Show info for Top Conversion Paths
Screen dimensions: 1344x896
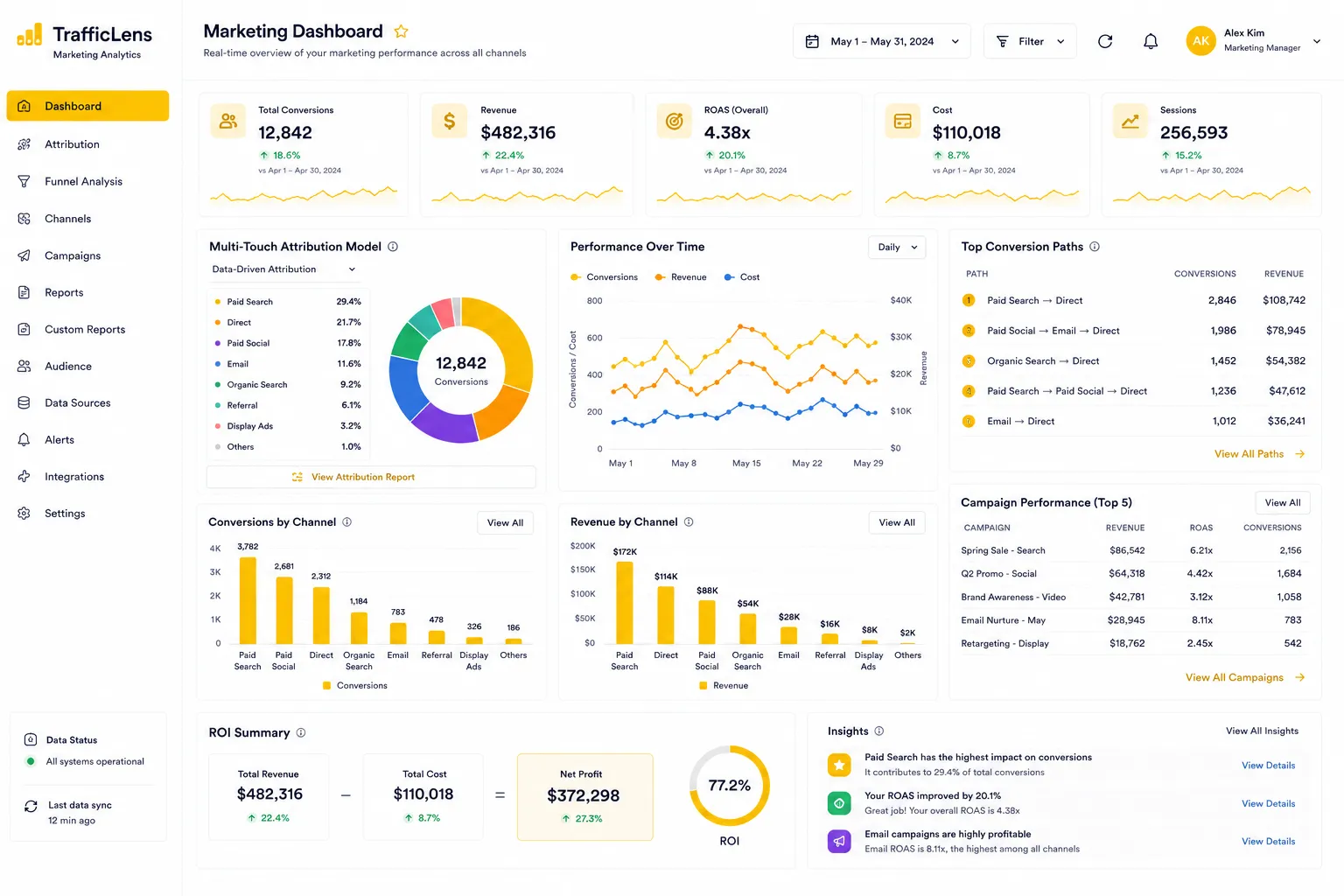[x=1095, y=247]
